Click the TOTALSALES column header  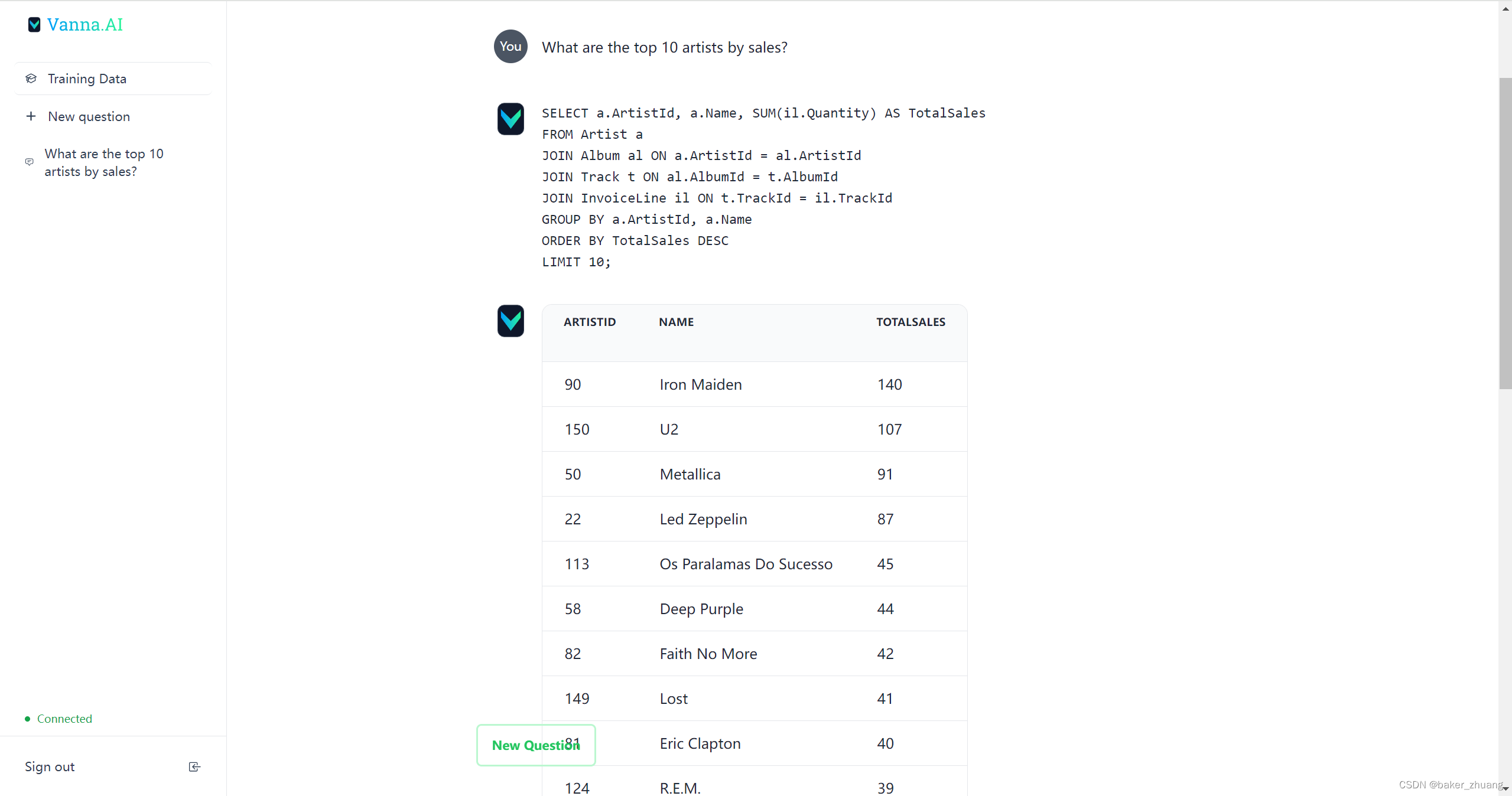click(x=910, y=321)
